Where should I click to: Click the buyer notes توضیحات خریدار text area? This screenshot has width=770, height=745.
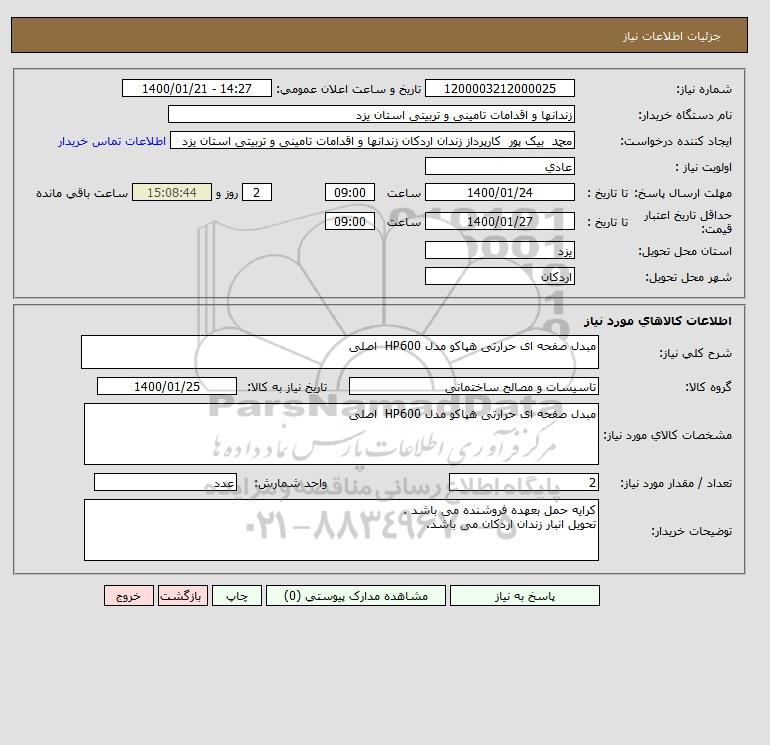coord(341,530)
